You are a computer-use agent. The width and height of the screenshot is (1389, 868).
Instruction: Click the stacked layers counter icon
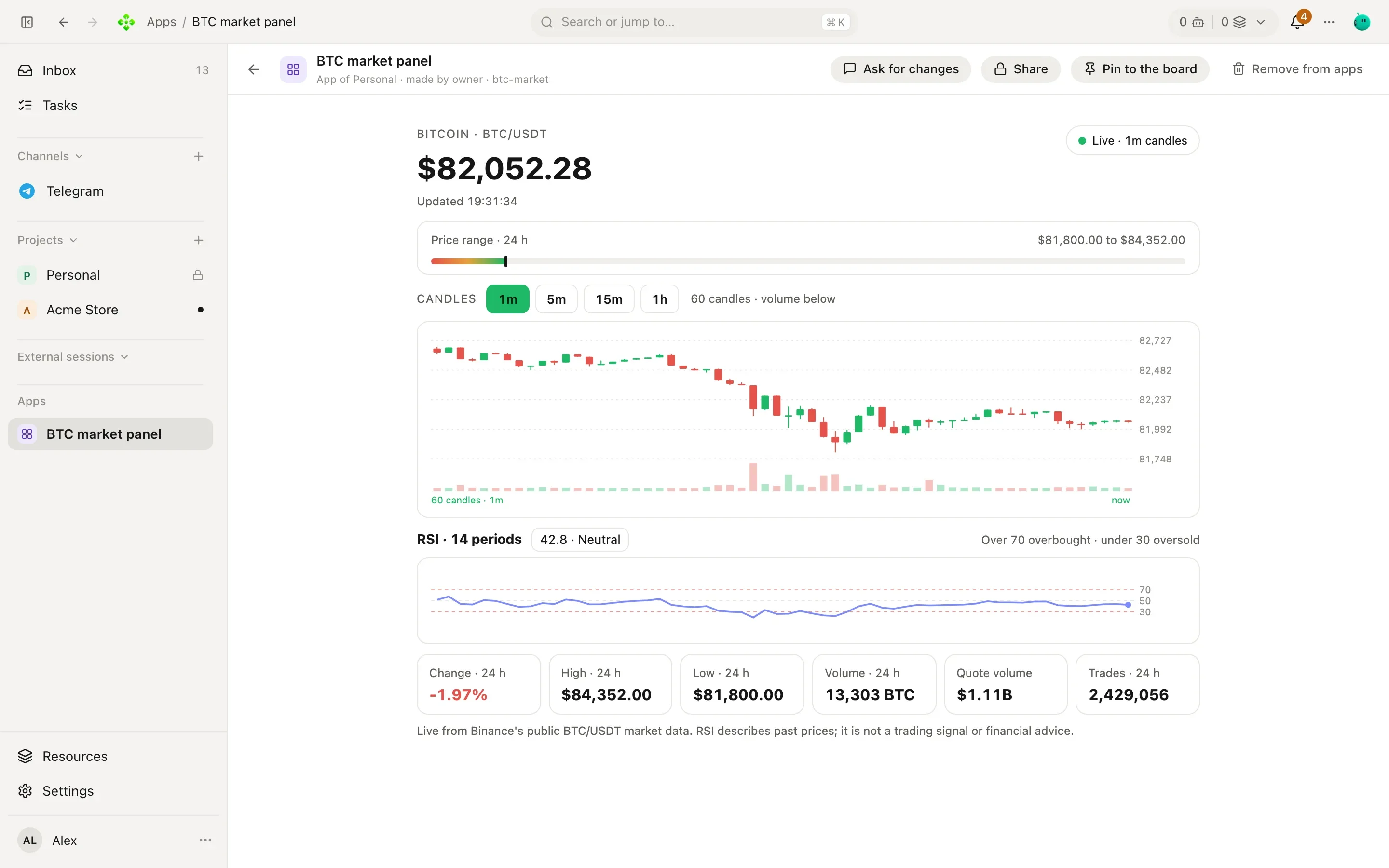click(x=1240, y=22)
